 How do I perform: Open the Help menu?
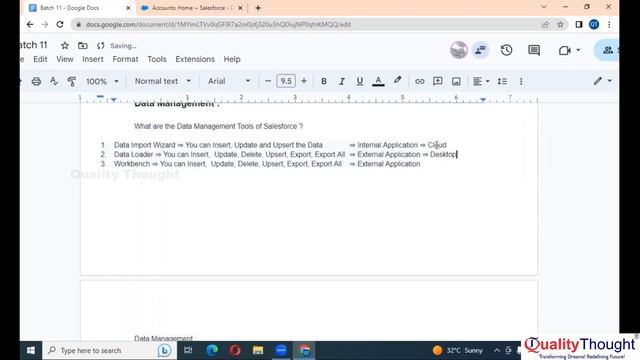(232, 59)
